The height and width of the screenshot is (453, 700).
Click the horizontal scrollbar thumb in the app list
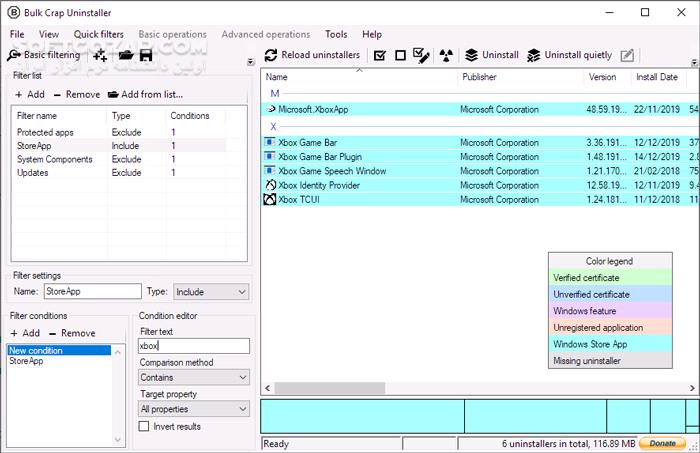coord(330,388)
